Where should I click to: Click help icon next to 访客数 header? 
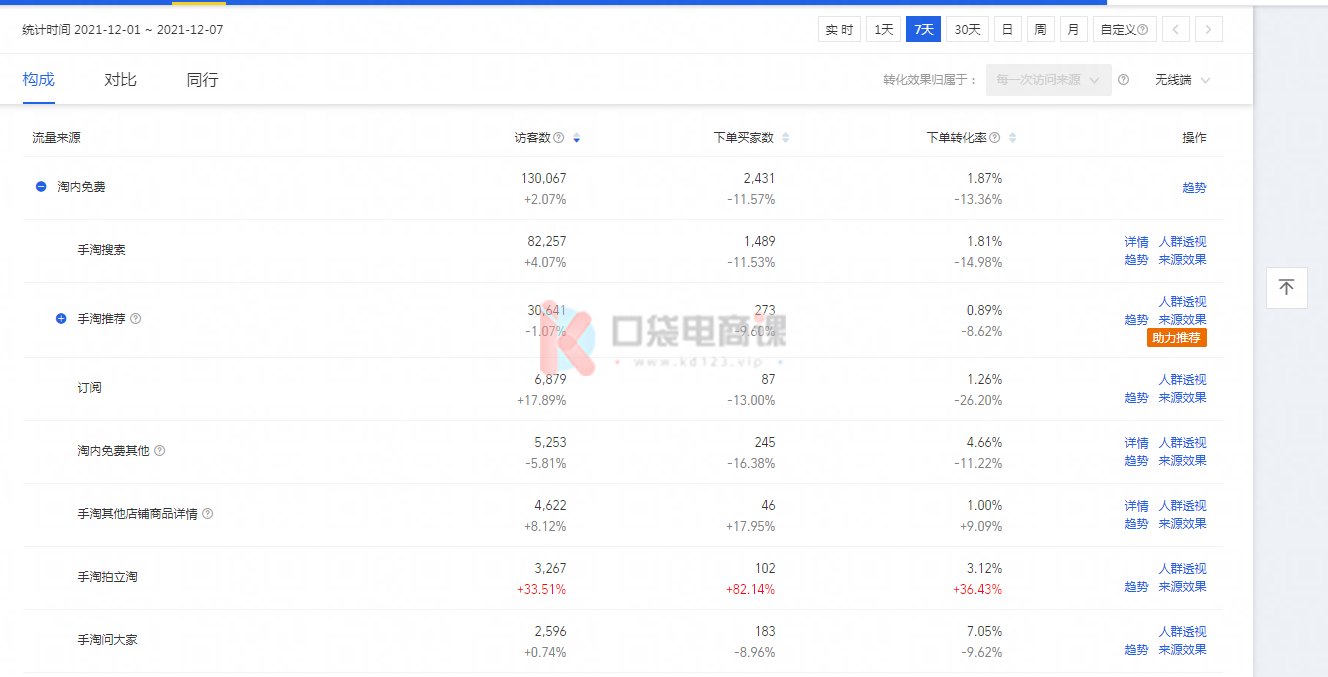click(x=559, y=138)
